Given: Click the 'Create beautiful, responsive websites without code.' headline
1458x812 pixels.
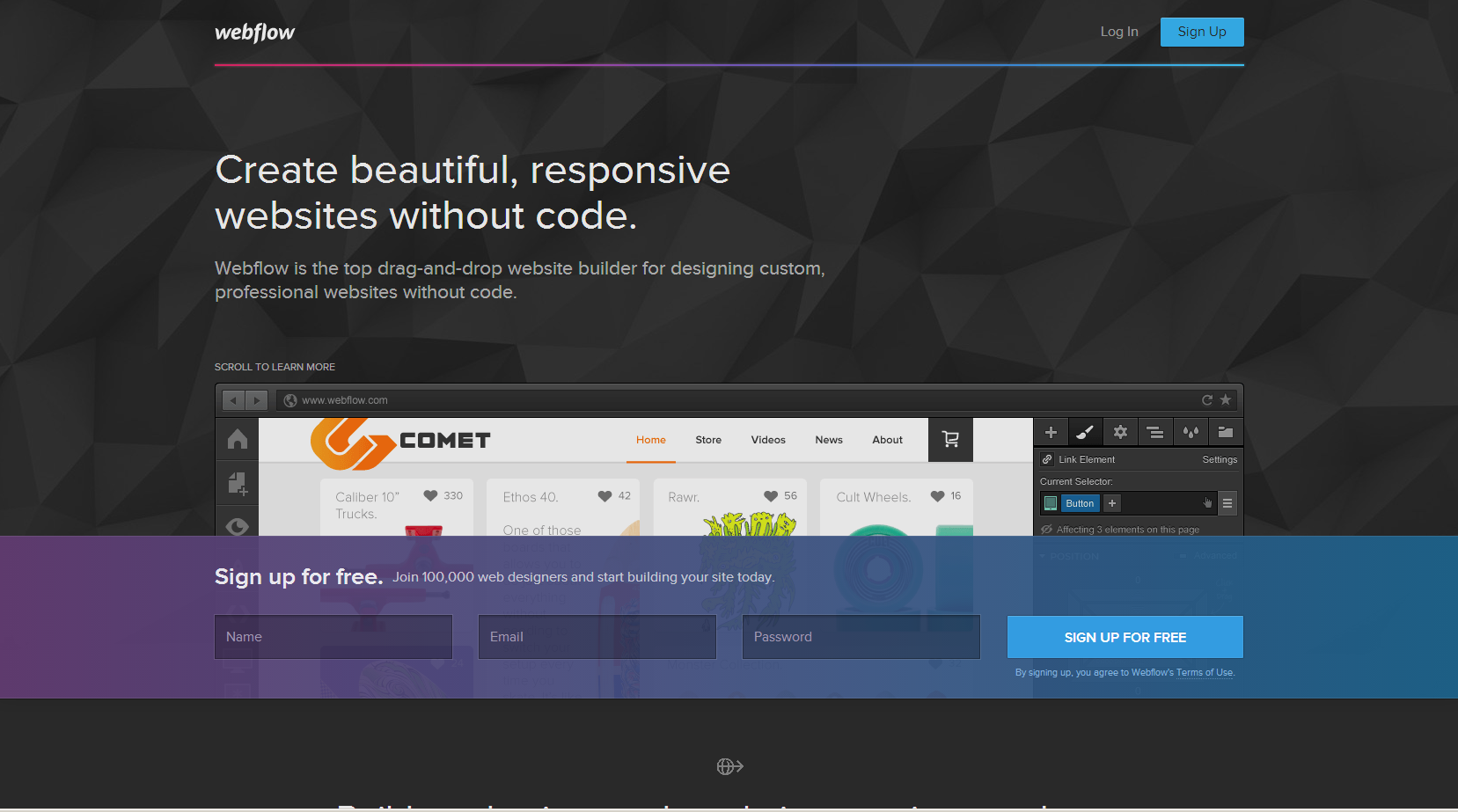Looking at the screenshot, I should [473, 193].
